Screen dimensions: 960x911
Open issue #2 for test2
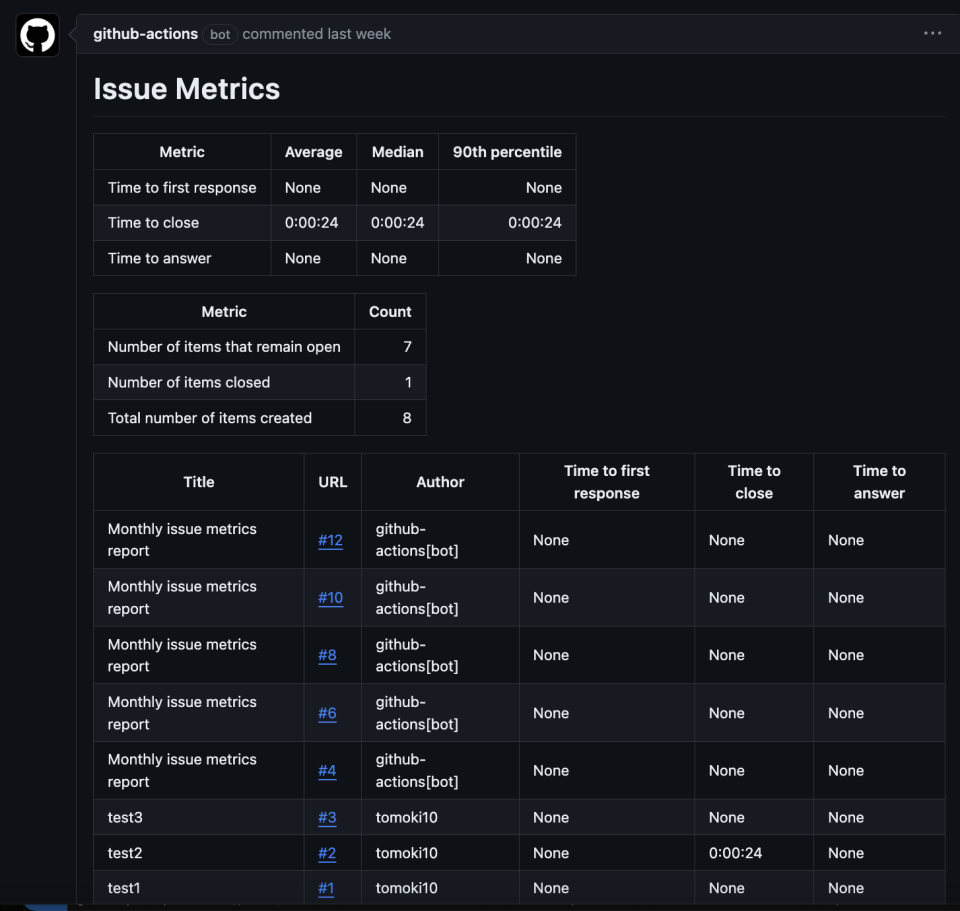(326, 853)
